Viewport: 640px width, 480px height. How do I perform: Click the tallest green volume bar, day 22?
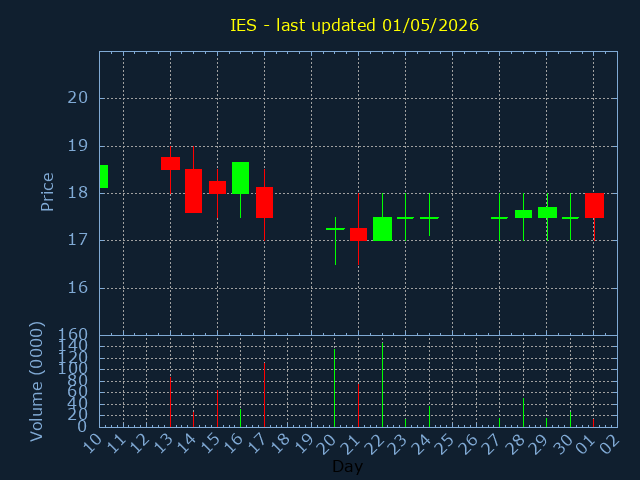(x=382, y=385)
